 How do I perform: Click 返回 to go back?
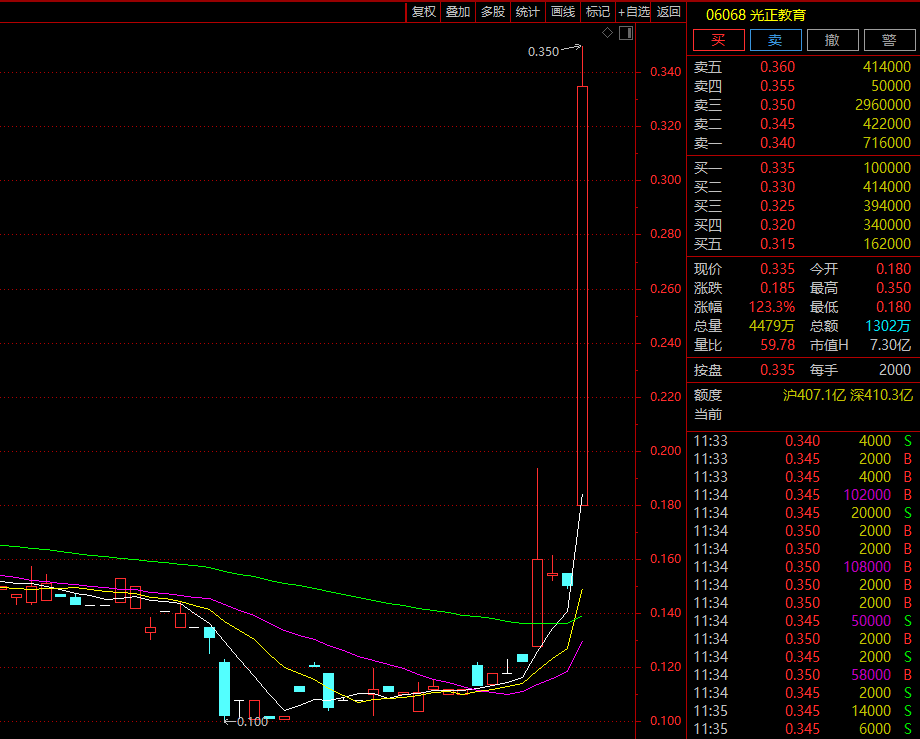tap(668, 12)
